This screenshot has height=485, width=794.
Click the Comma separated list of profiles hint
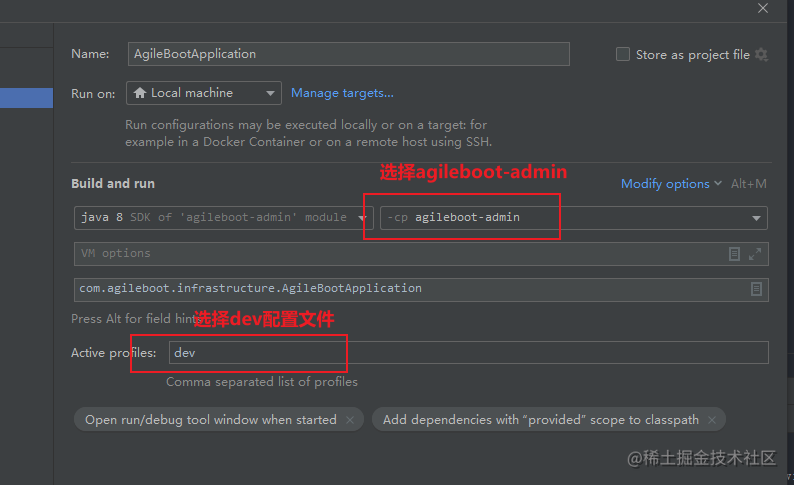(x=262, y=382)
